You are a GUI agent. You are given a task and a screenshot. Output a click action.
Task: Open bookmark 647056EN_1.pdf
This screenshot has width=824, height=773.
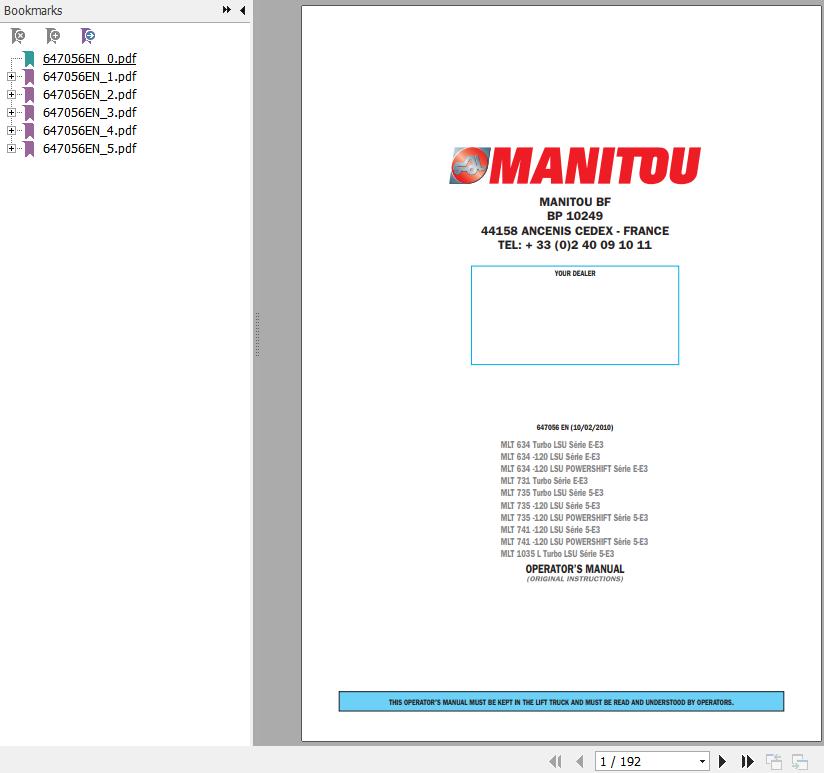coord(89,77)
